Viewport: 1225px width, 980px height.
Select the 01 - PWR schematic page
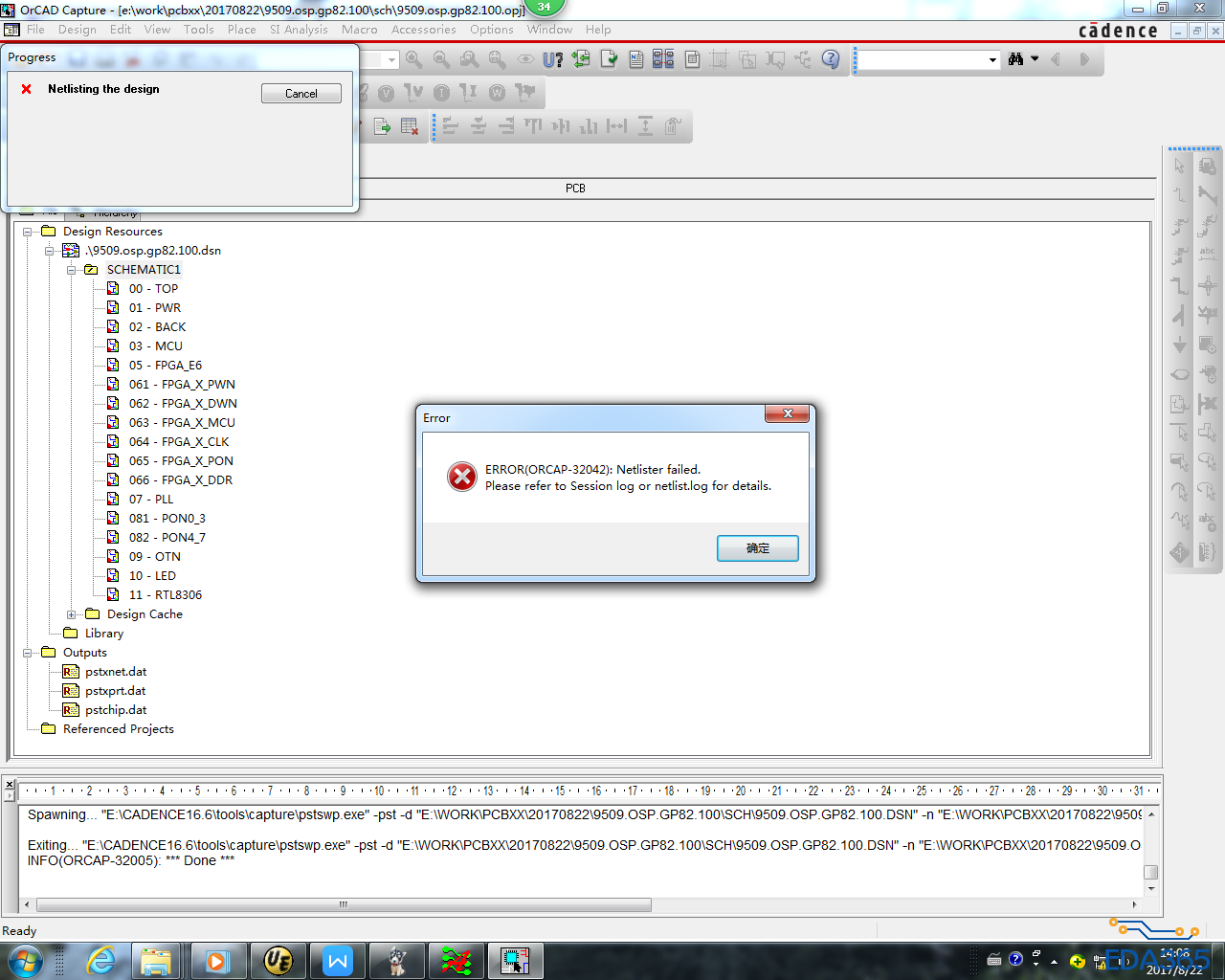[x=155, y=308]
